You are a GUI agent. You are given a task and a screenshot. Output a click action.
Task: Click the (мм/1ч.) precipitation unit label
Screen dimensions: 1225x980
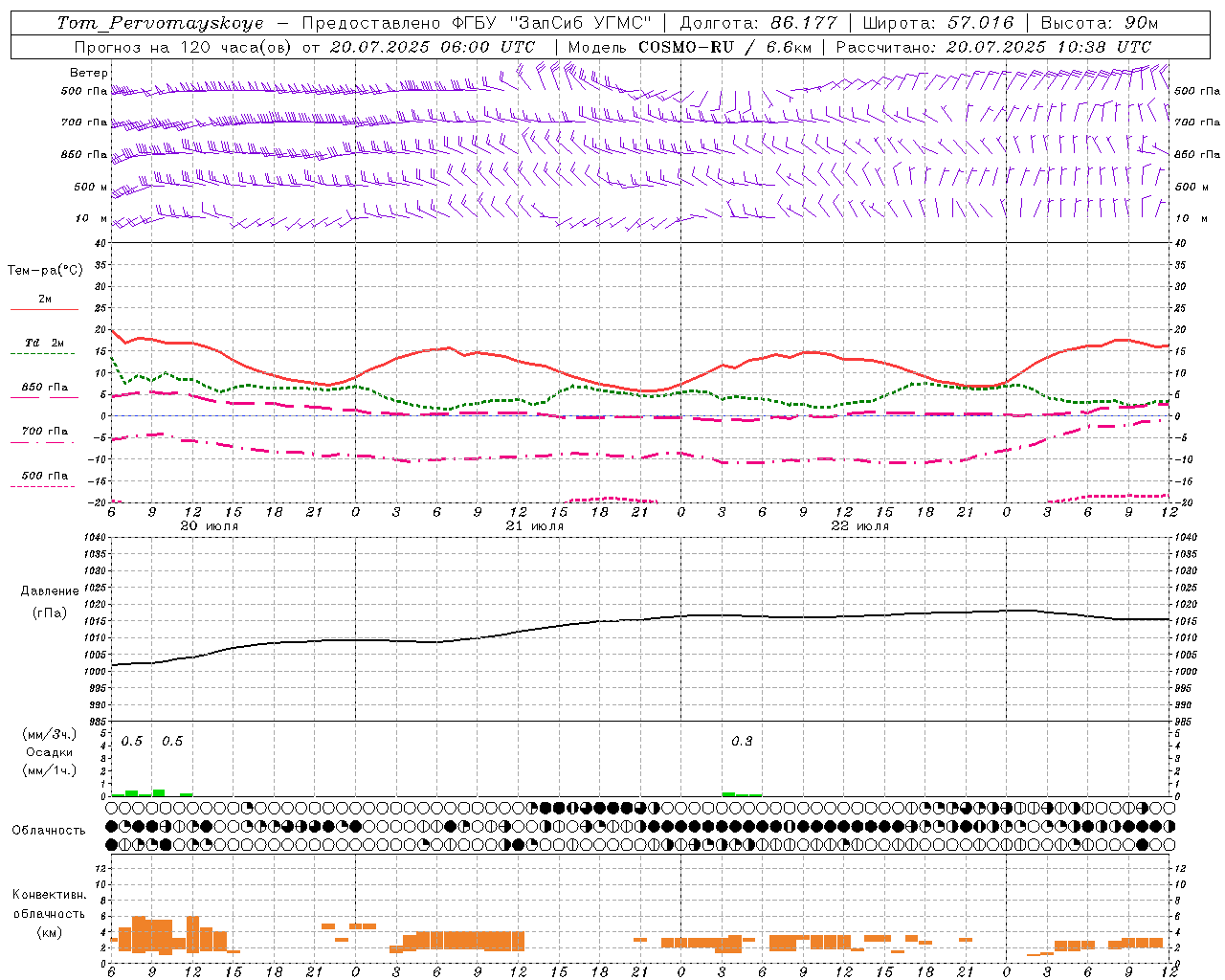click(x=50, y=770)
